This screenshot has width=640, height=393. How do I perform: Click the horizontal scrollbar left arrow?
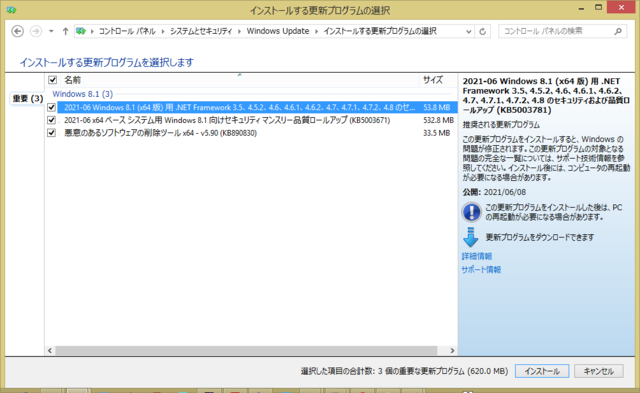click(50, 350)
